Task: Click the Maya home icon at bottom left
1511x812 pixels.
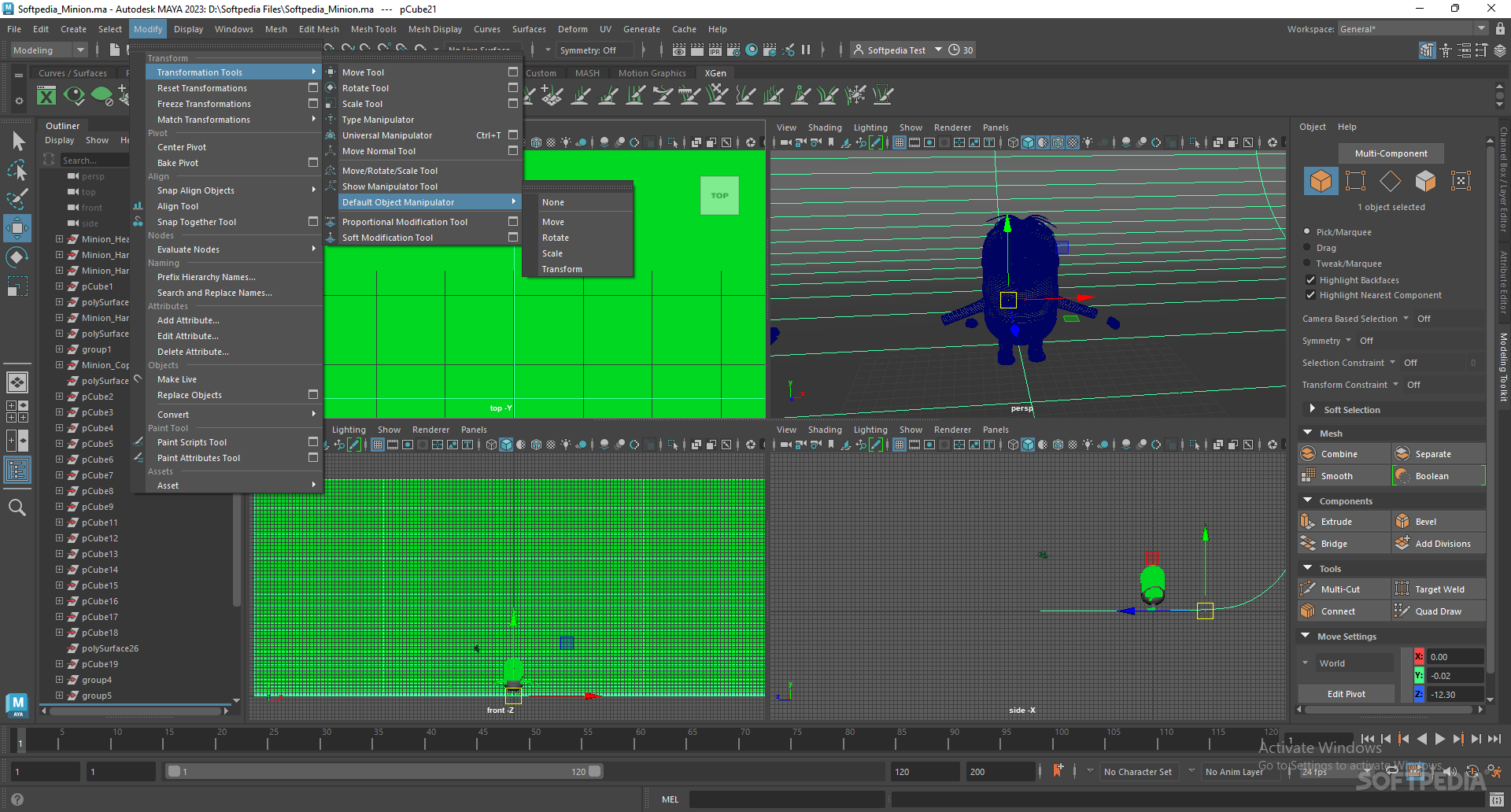Action: (x=17, y=705)
